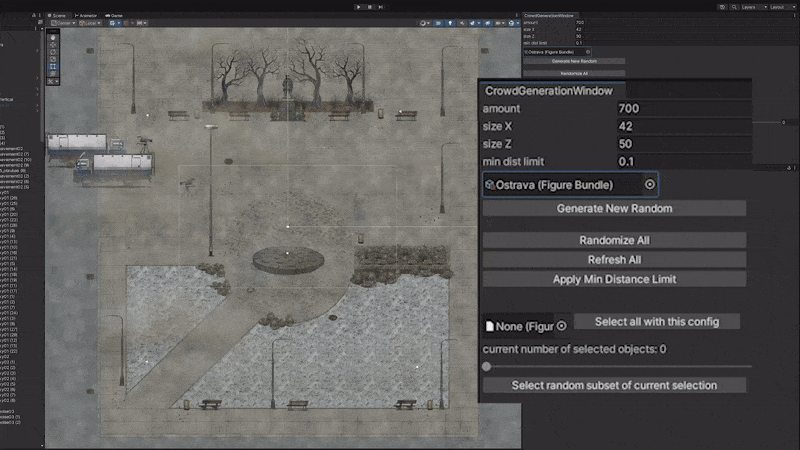Viewport: 800px width, 450px height.
Task: Open object picker next to None field
Action: click(561, 326)
